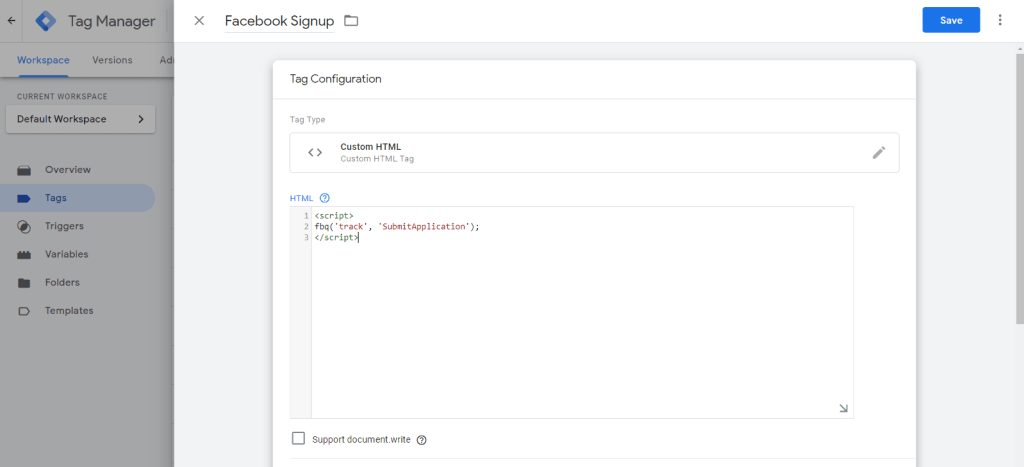Click the pencil icon to edit tag type
This screenshot has height=467, width=1024.
(x=878, y=153)
